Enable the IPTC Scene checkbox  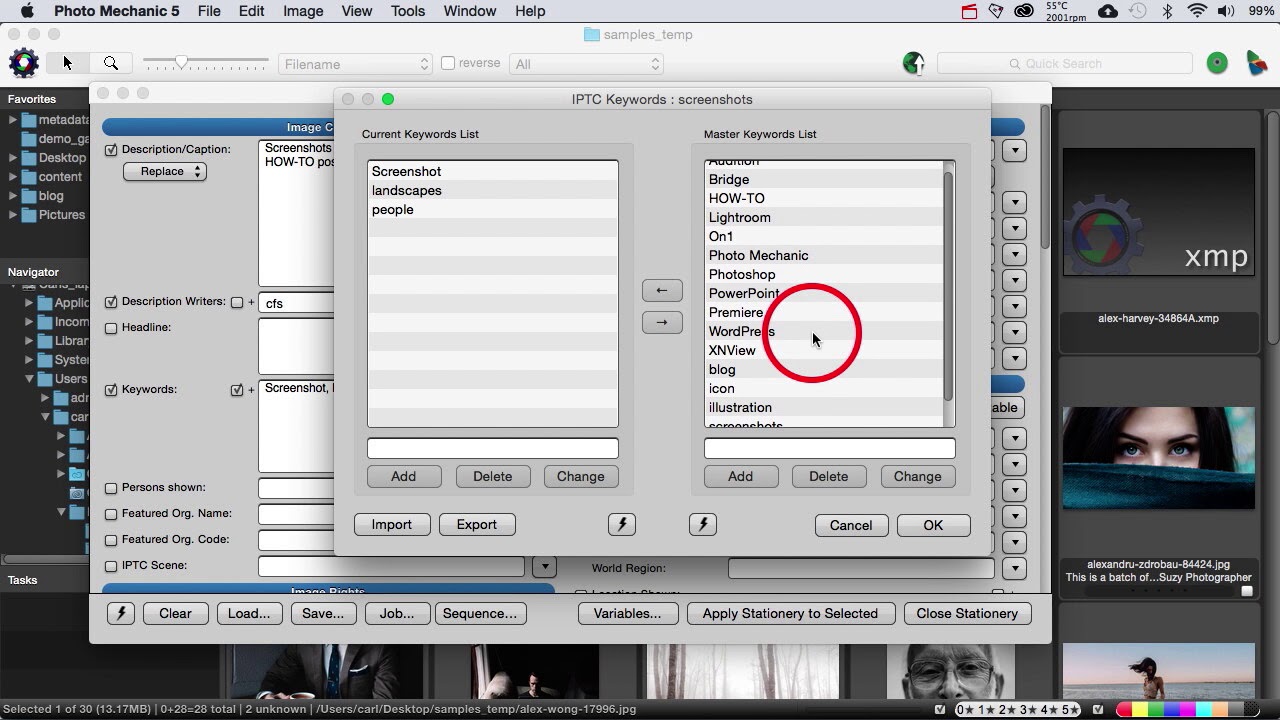[111, 566]
